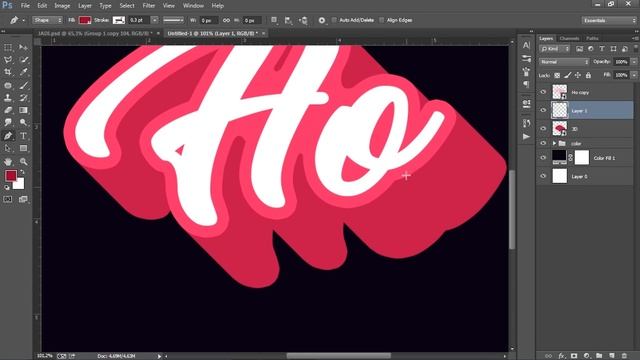Enable Auto Add/Delete checkbox

[x=334, y=20]
